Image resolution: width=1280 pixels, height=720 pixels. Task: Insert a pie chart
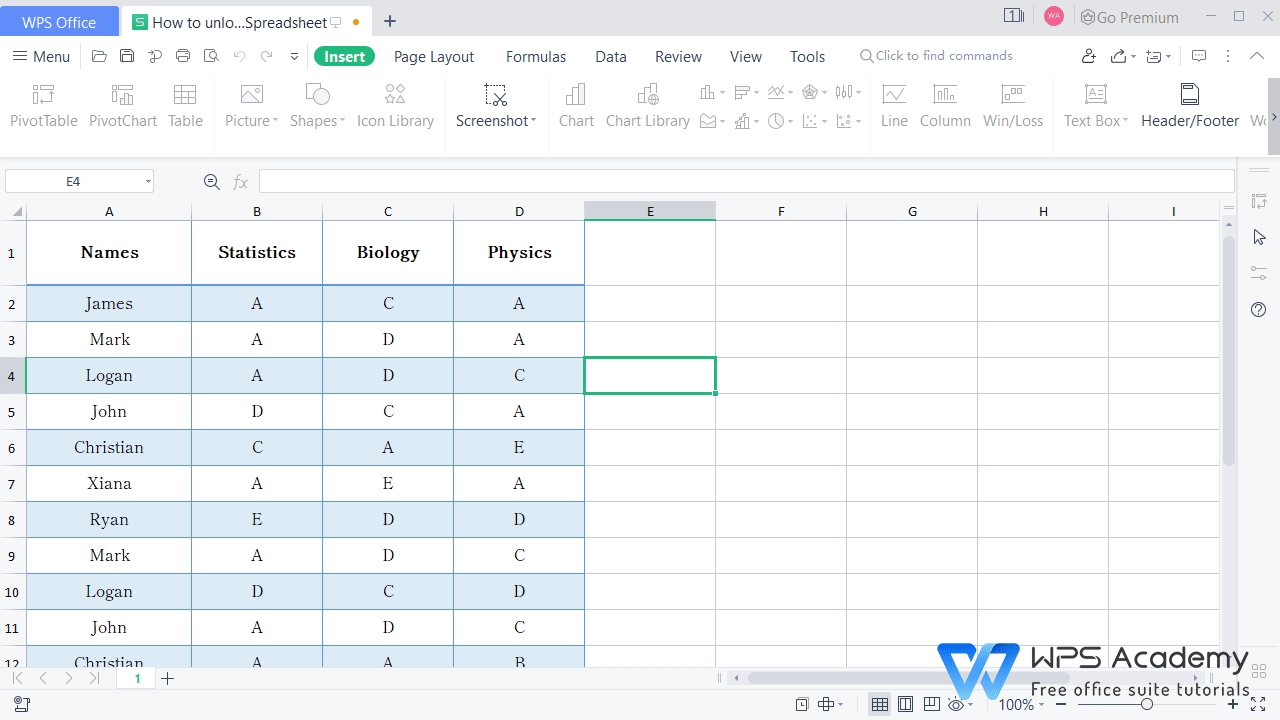(x=776, y=121)
